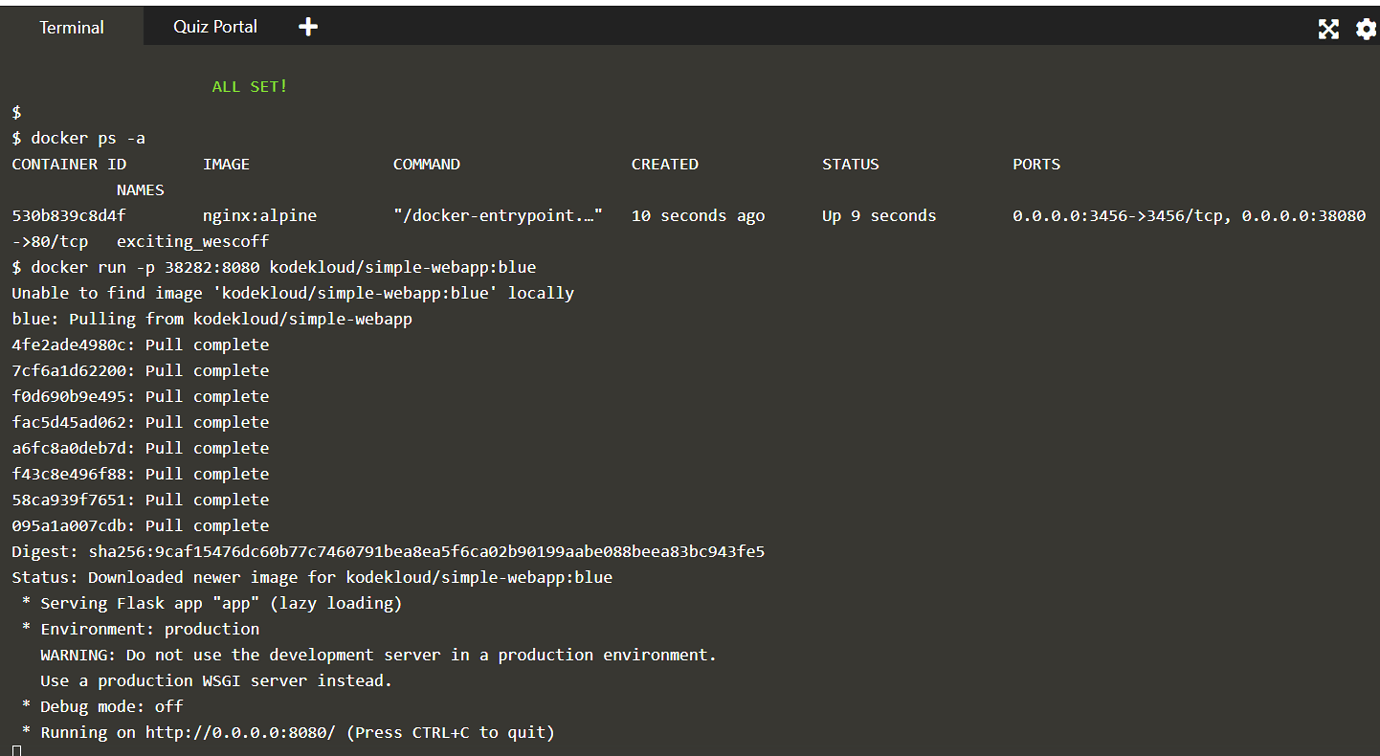Select the PORTS column header

click(1036, 163)
